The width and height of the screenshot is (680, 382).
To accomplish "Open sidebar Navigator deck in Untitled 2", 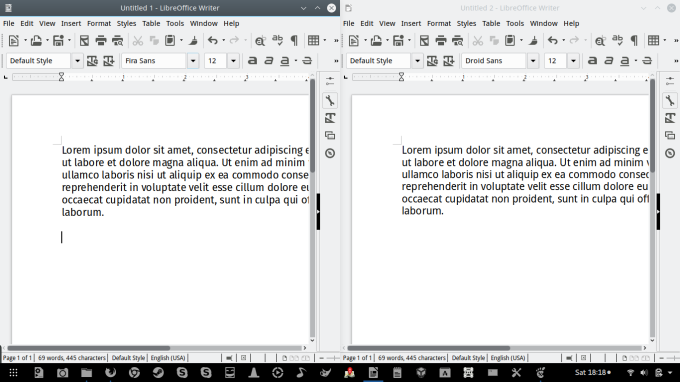I will pos(670,153).
